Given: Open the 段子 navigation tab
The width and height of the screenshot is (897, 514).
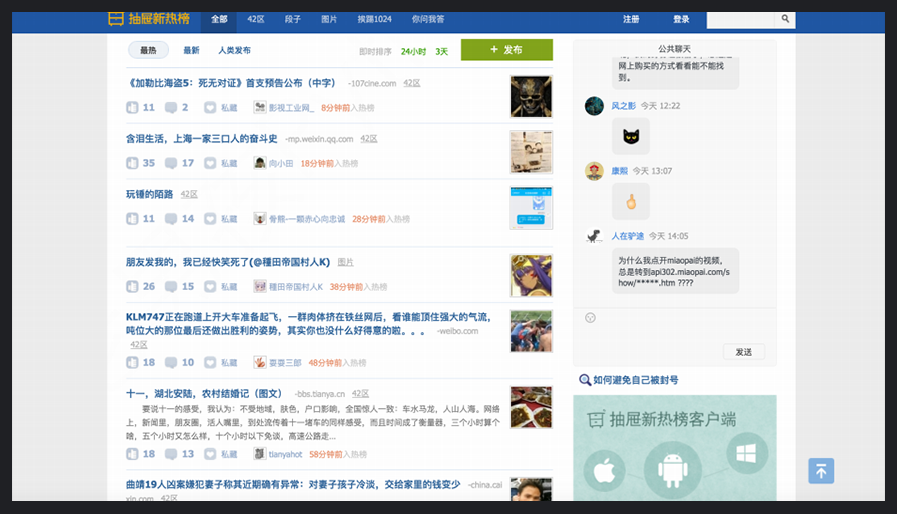Looking at the screenshot, I should pos(292,19).
